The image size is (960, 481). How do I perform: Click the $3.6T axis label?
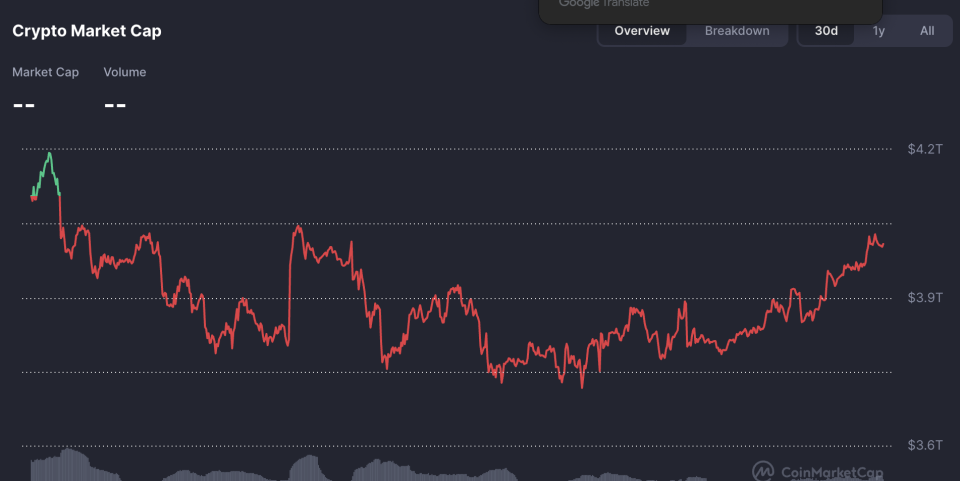click(x=924, y=445)
